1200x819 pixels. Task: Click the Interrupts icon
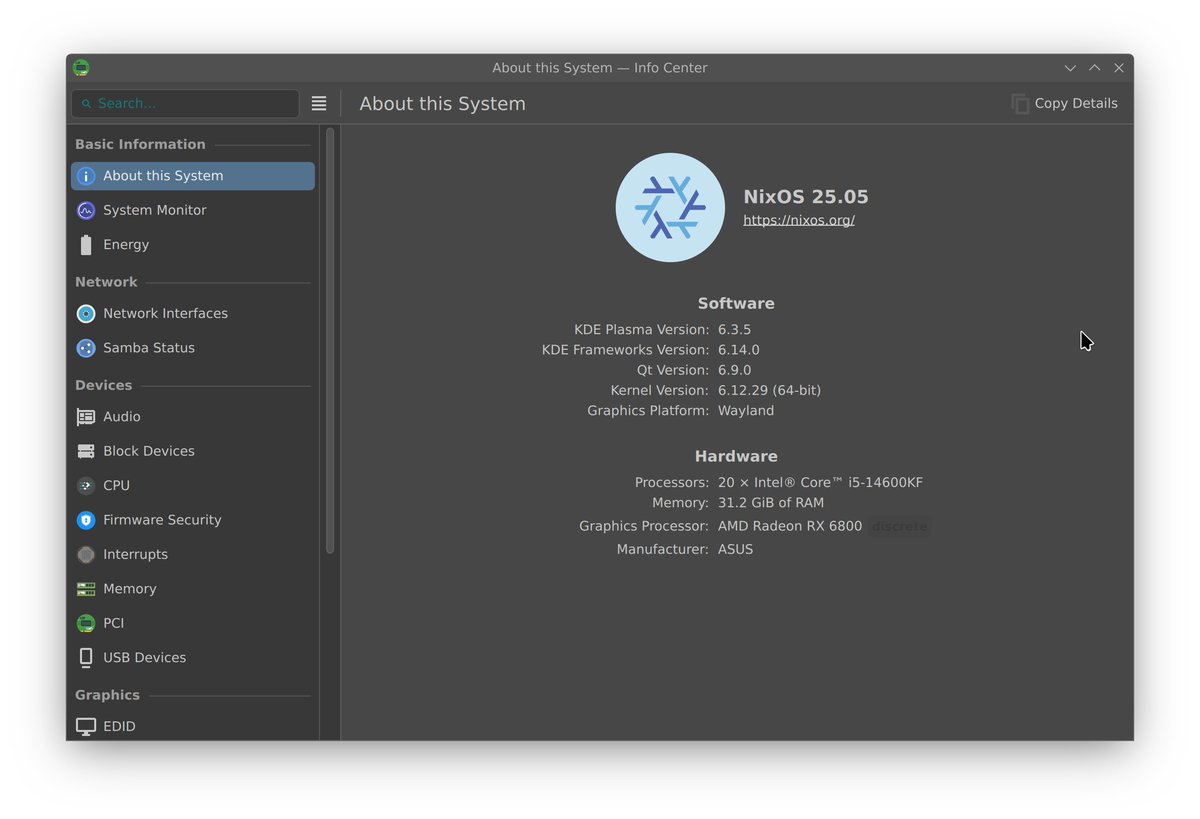coord(86,555)
